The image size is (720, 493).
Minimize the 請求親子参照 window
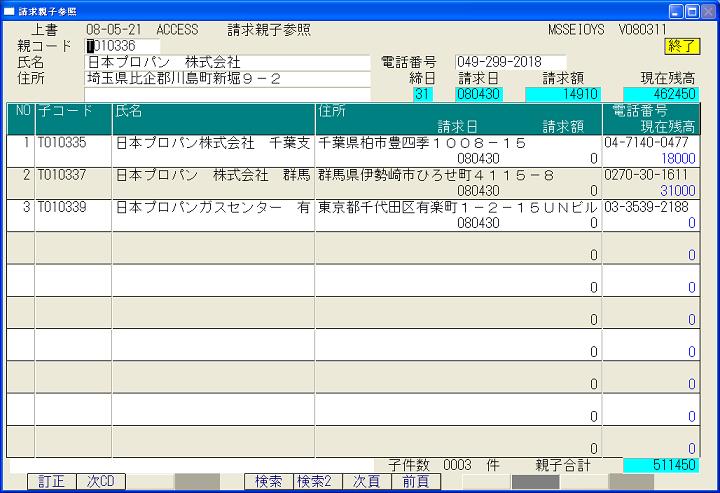[675, 11]
